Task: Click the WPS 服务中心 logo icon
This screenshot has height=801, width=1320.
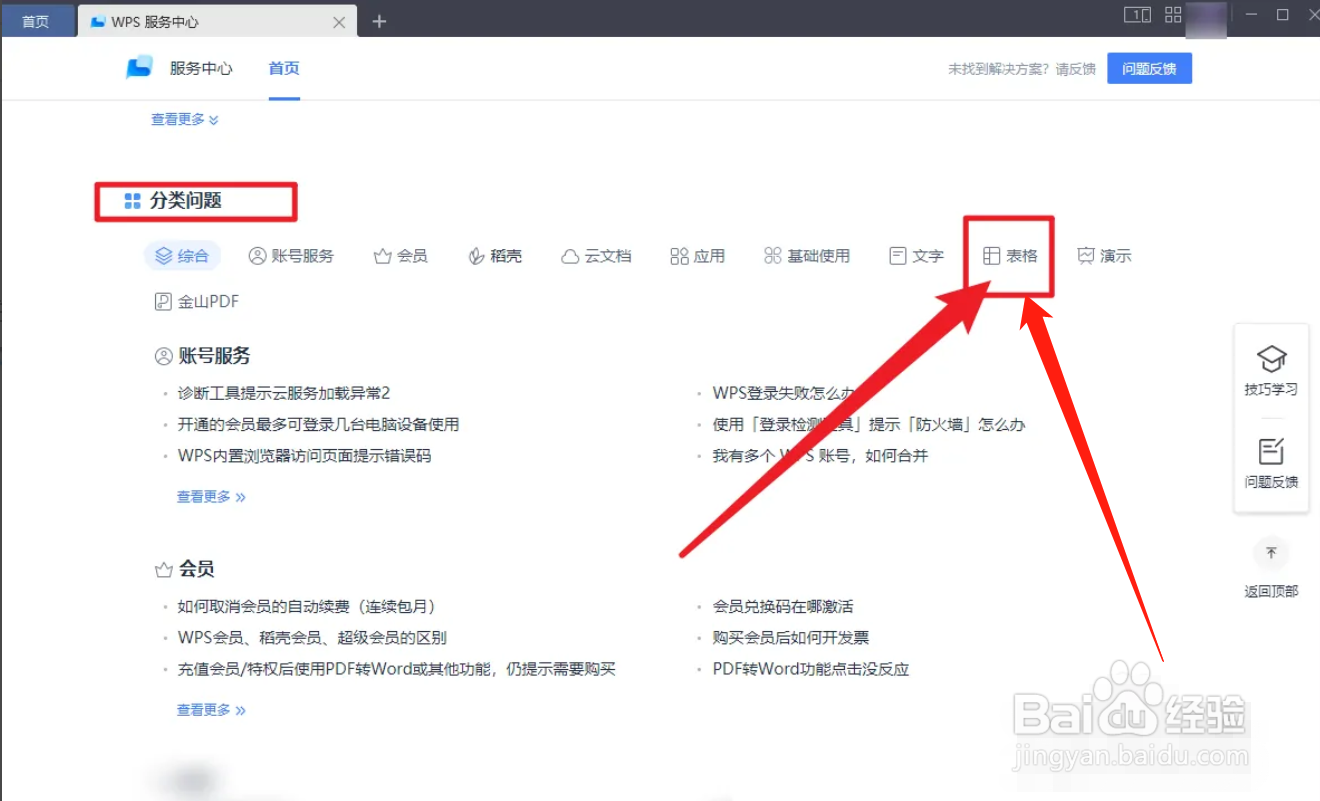Action: pos(139,68)
